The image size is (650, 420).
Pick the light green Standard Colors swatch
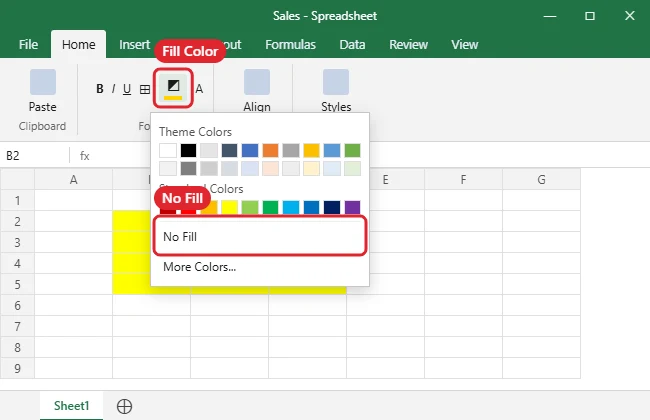click(250, 207)
